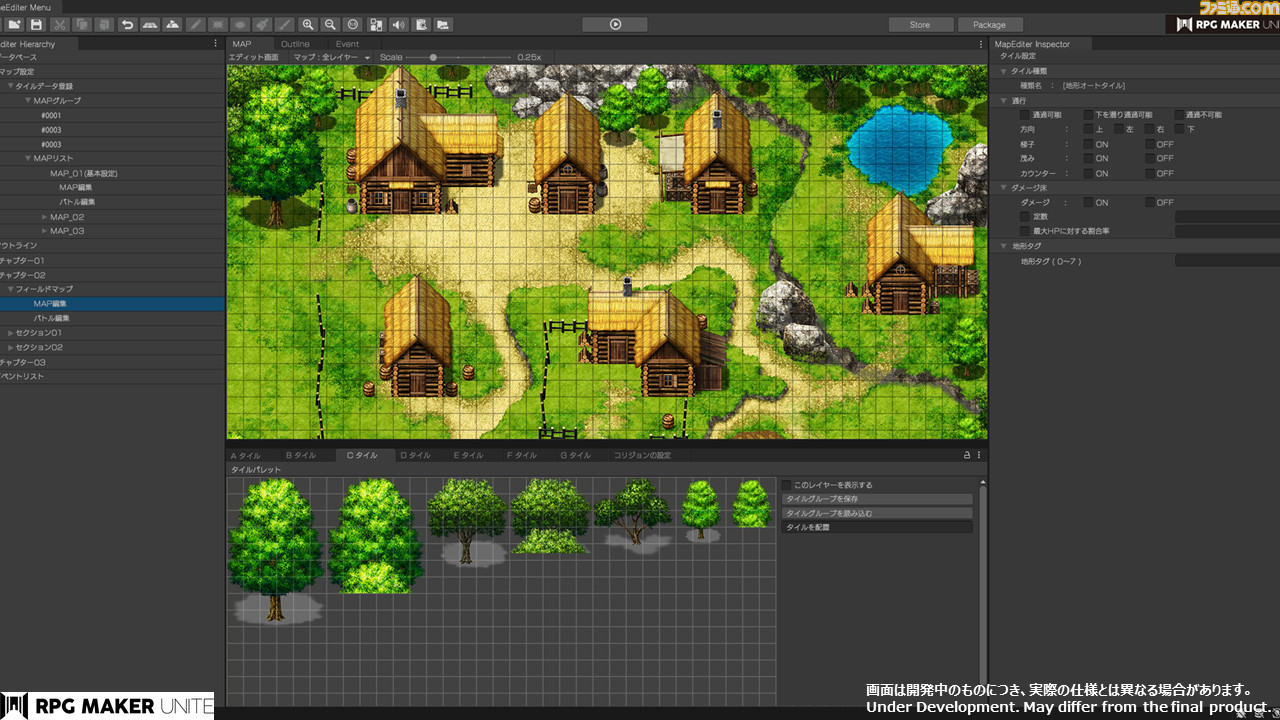Click the tile palette lock icon
The width and height of the screenshot is (1280, 720).
(967, 455)
